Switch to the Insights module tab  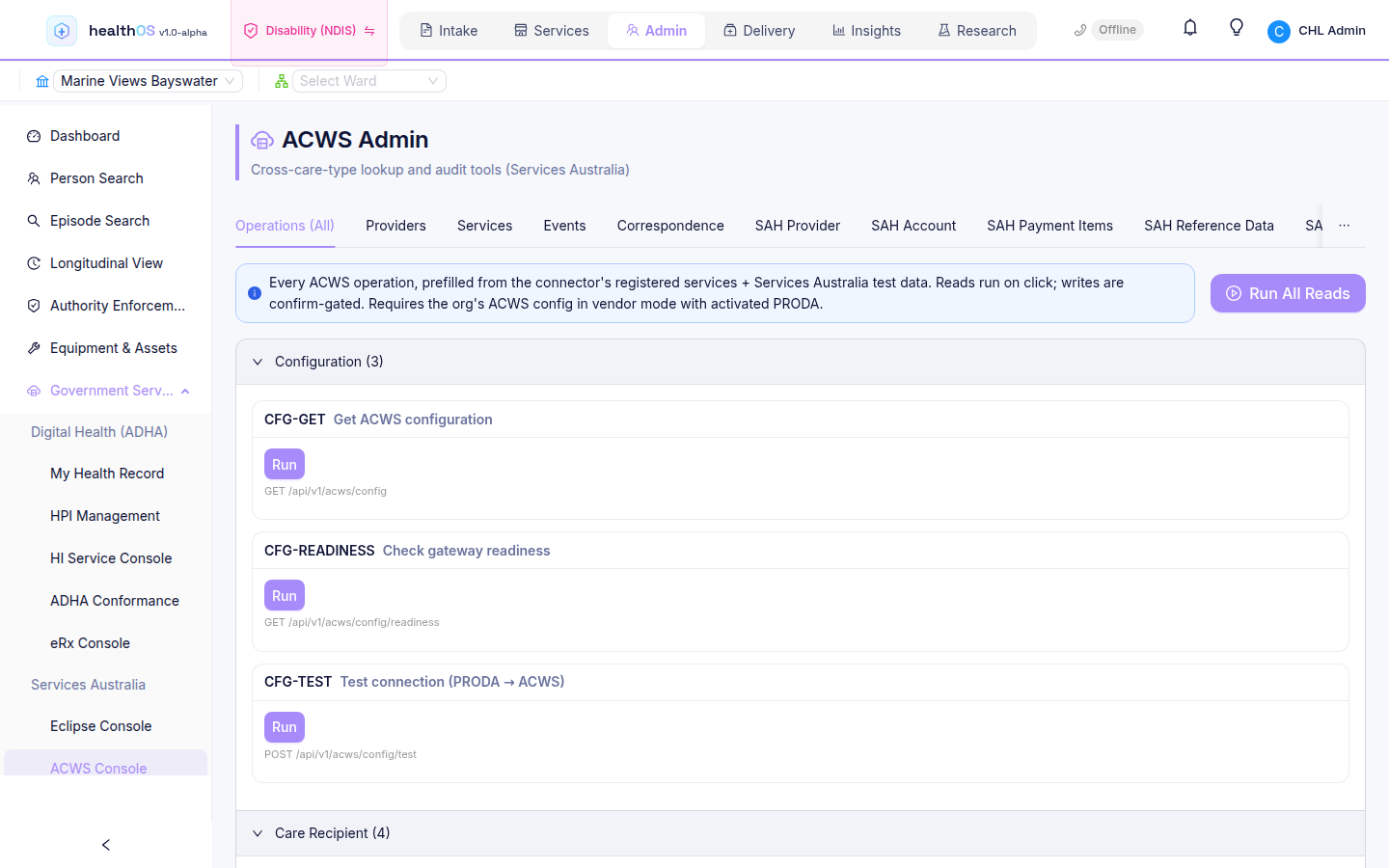coord(866,31)
